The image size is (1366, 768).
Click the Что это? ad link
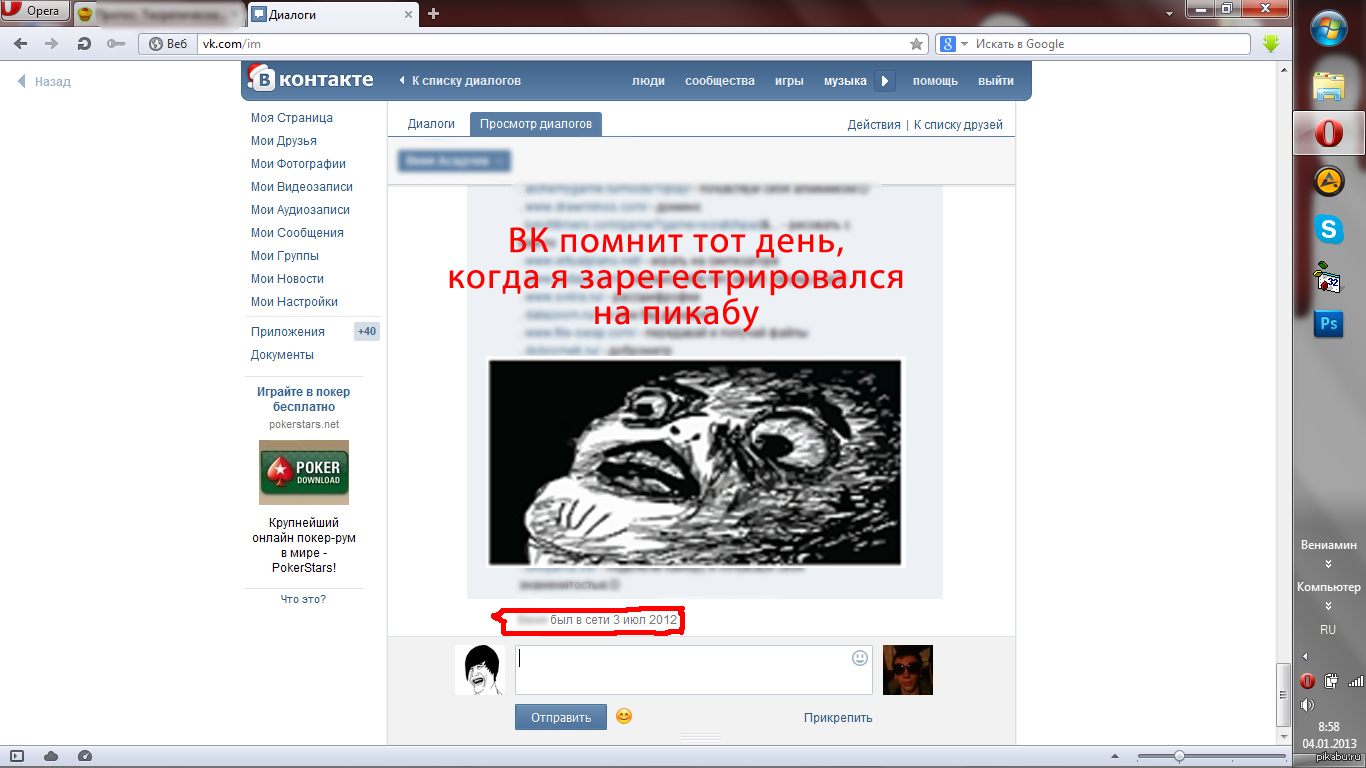(x=304, y=599)
